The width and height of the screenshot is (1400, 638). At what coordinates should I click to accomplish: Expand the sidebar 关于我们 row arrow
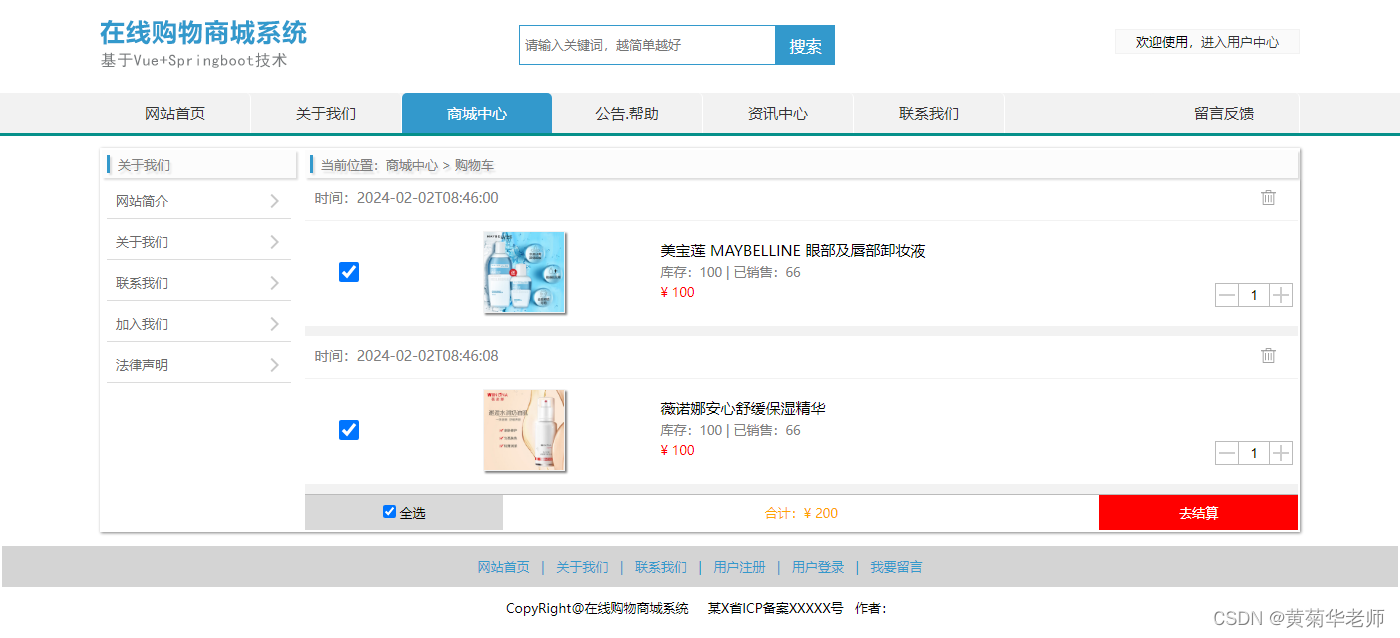(275, 242)
